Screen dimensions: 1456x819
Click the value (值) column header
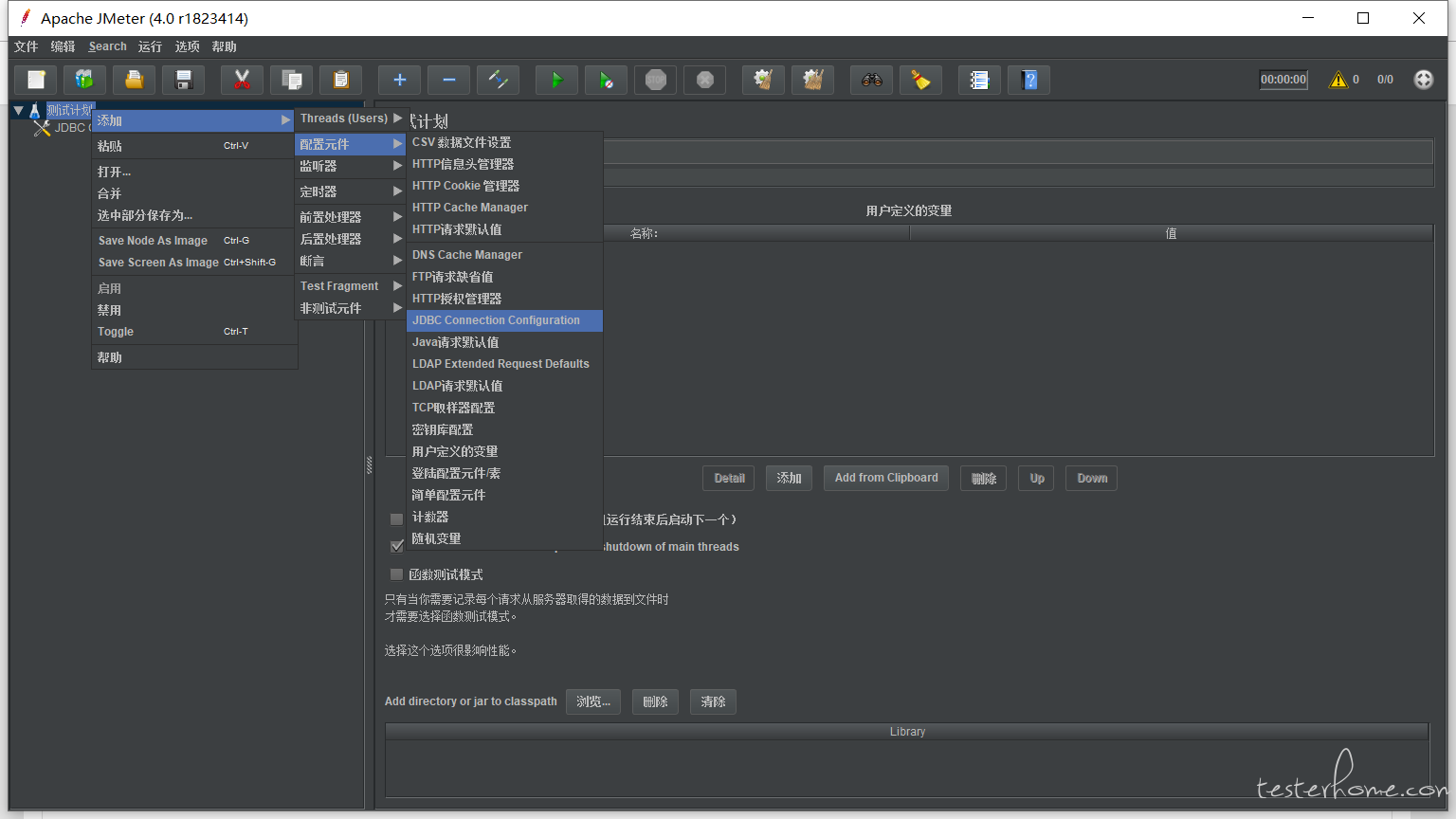coord(1171,233)
